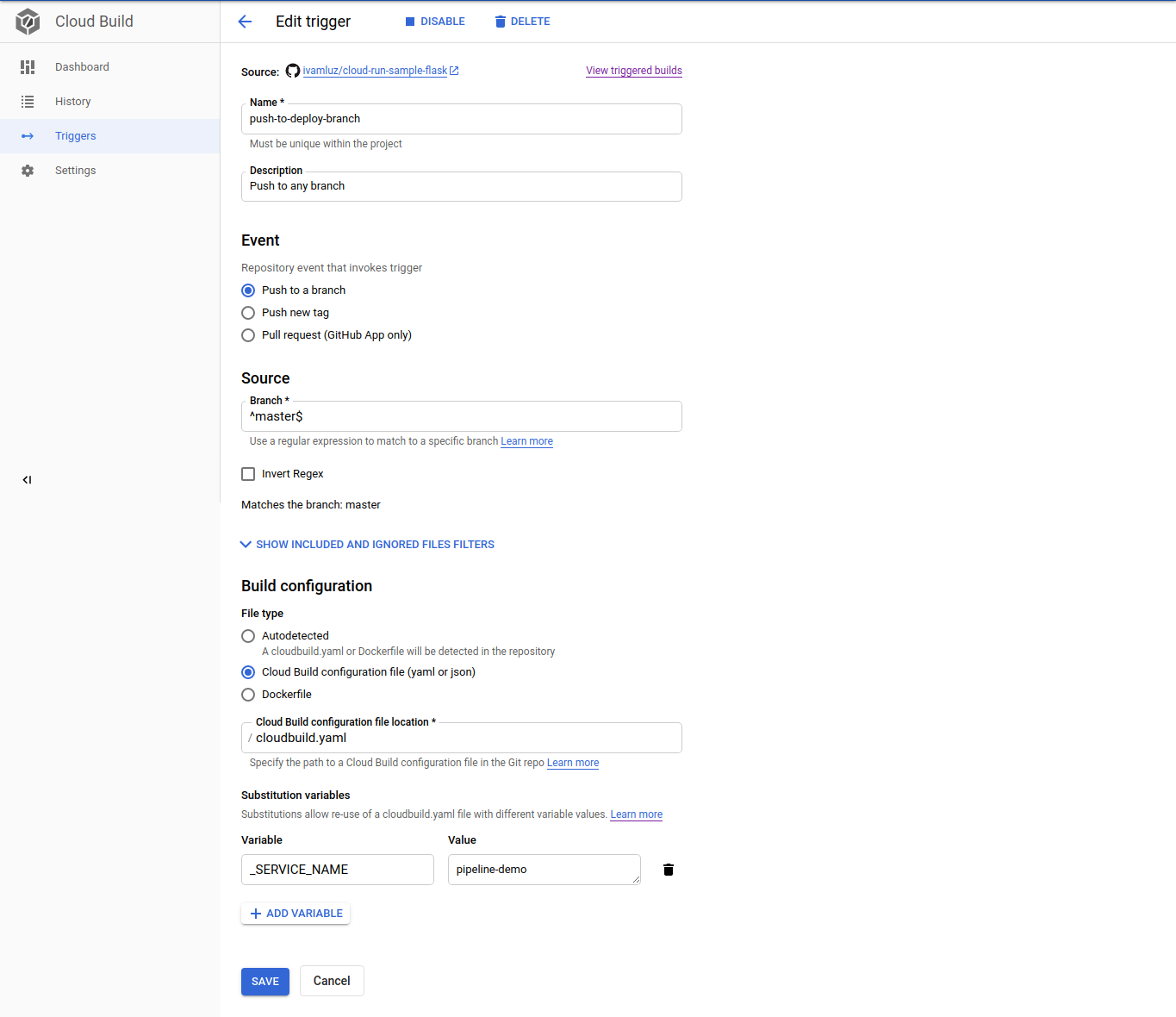Select the Push new tag event

[248, 312]
